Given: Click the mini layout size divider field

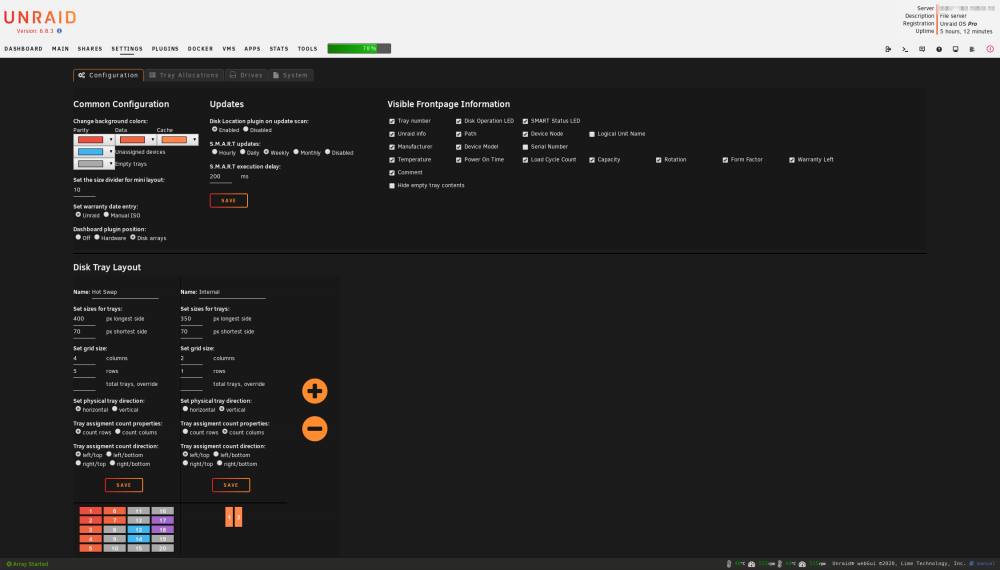Looking at the screenshot, I should point(84,190).
